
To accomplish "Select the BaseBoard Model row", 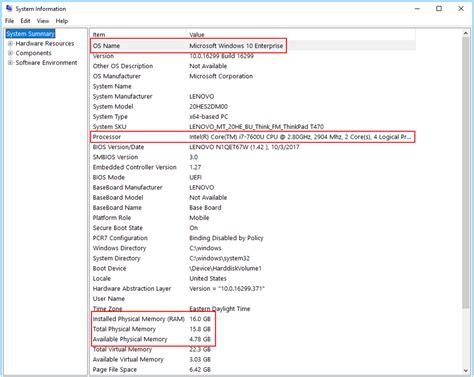I will coord(253,197).
